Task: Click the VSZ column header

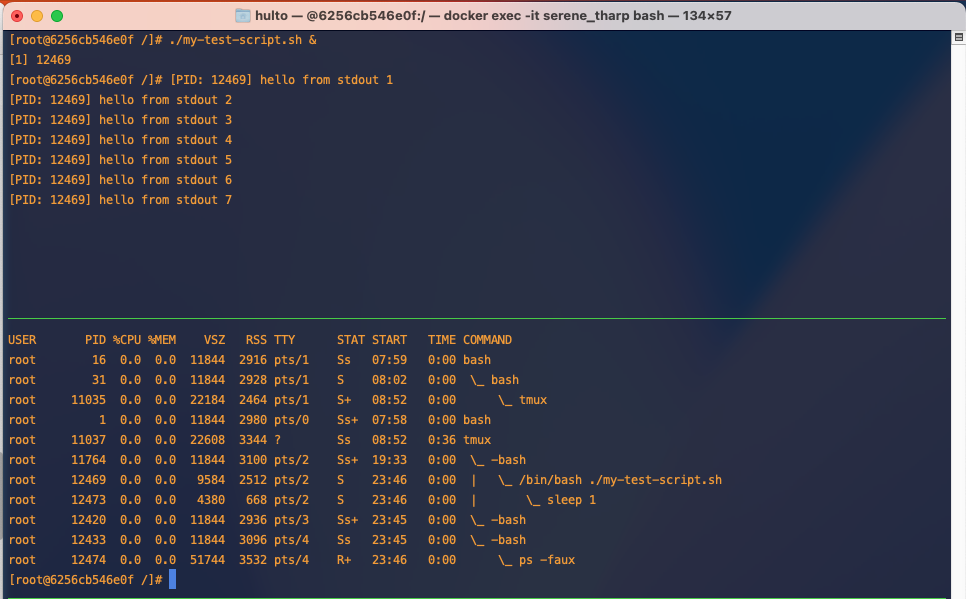Action: coord(214,340)
